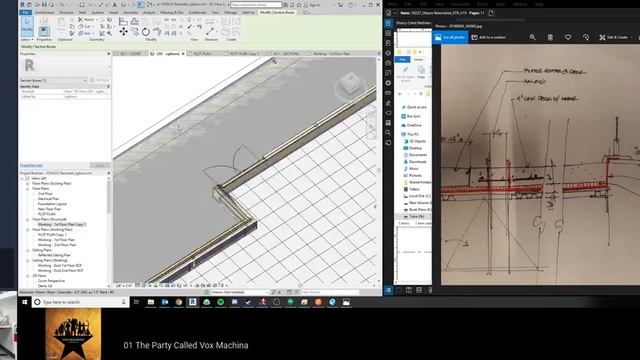Select the Move tool in Modify panel
Screen dimensions: 640x360
click(124, 31)
